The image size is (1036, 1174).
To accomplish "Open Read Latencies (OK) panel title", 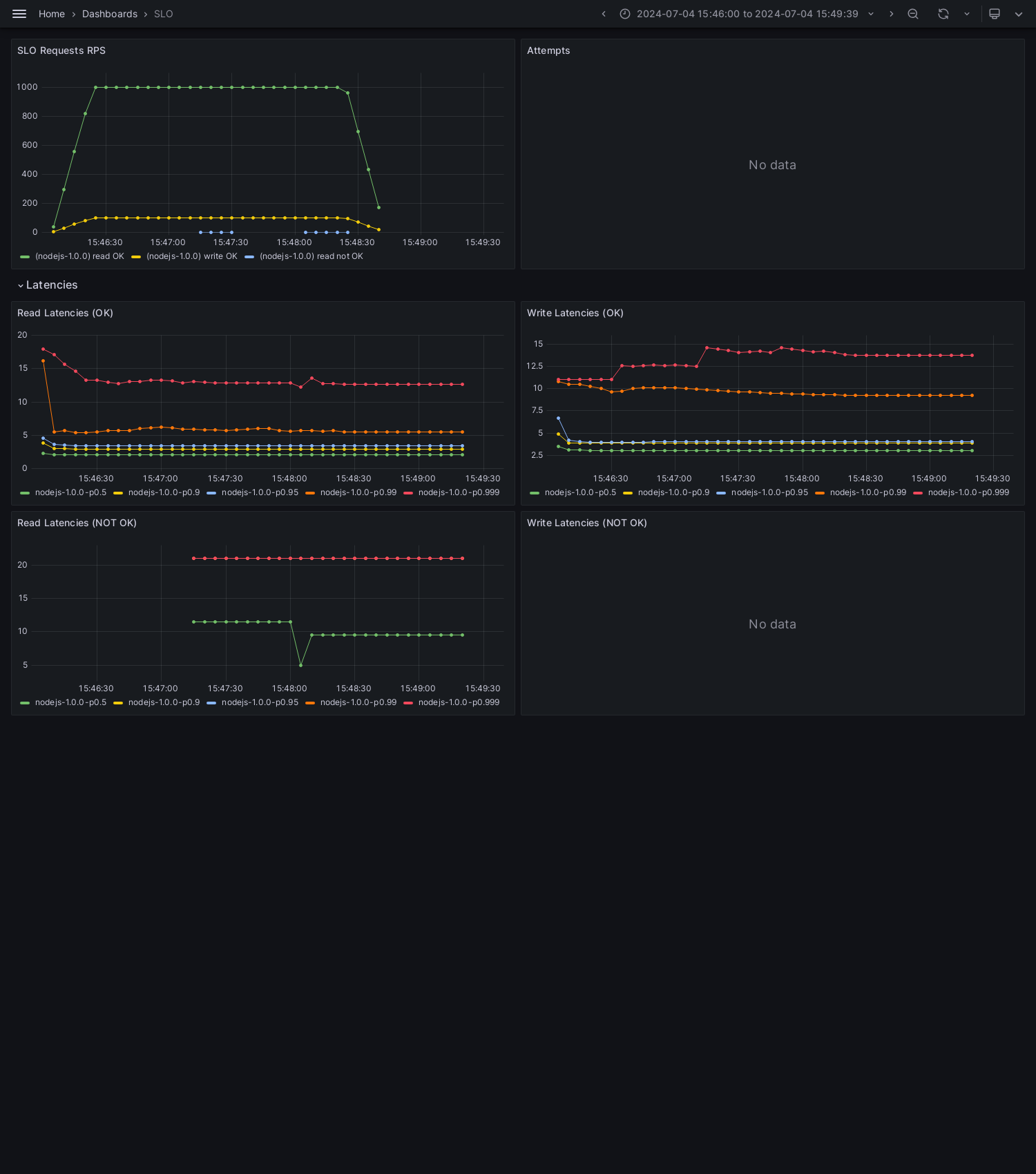I will (65, 313).
